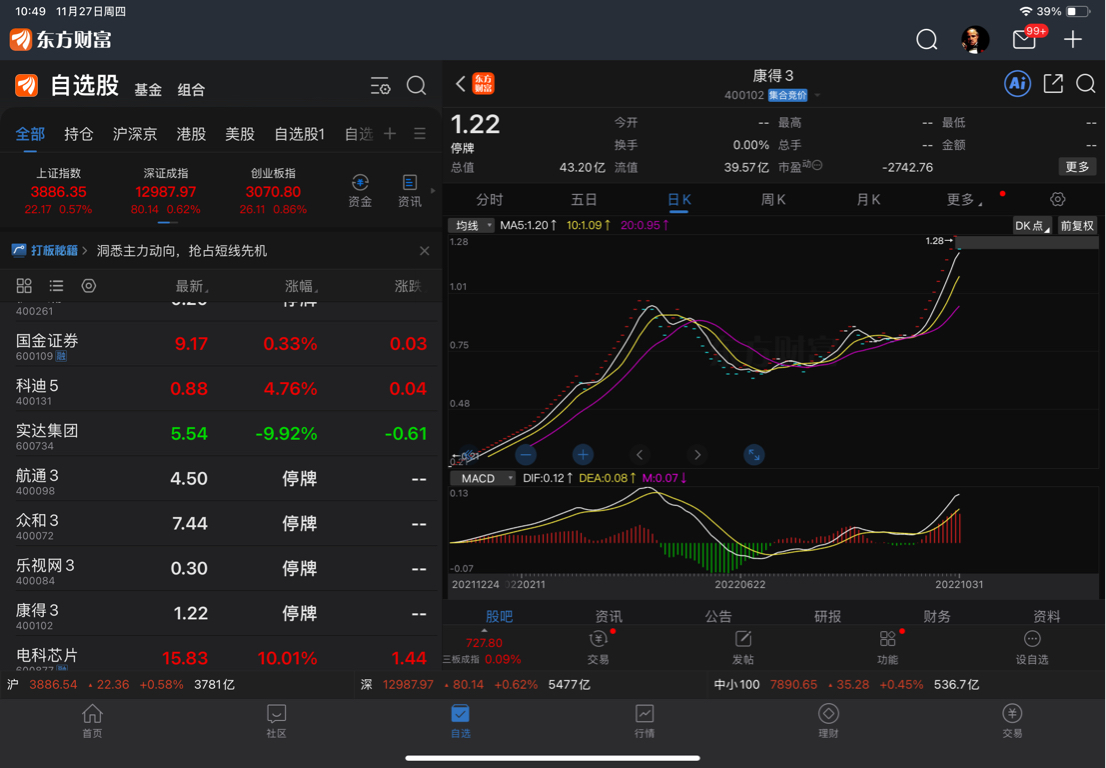Image resolution: width=1106 pixels, height=768 pixels.
Task: Search within the watchlist panel
Action: click(x=416, y=86)
